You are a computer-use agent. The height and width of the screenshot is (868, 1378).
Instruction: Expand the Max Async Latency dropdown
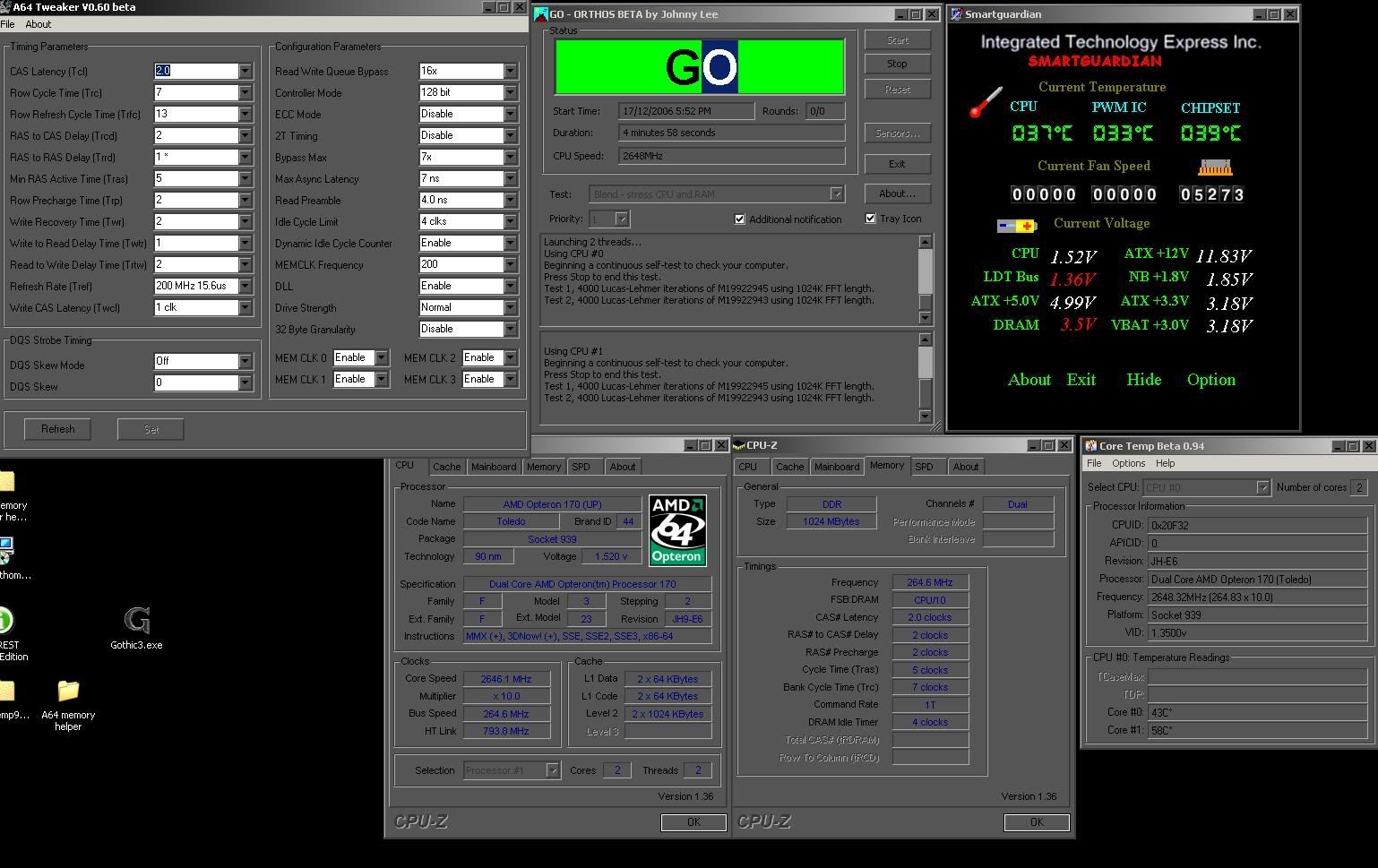[x=510, y=178]
